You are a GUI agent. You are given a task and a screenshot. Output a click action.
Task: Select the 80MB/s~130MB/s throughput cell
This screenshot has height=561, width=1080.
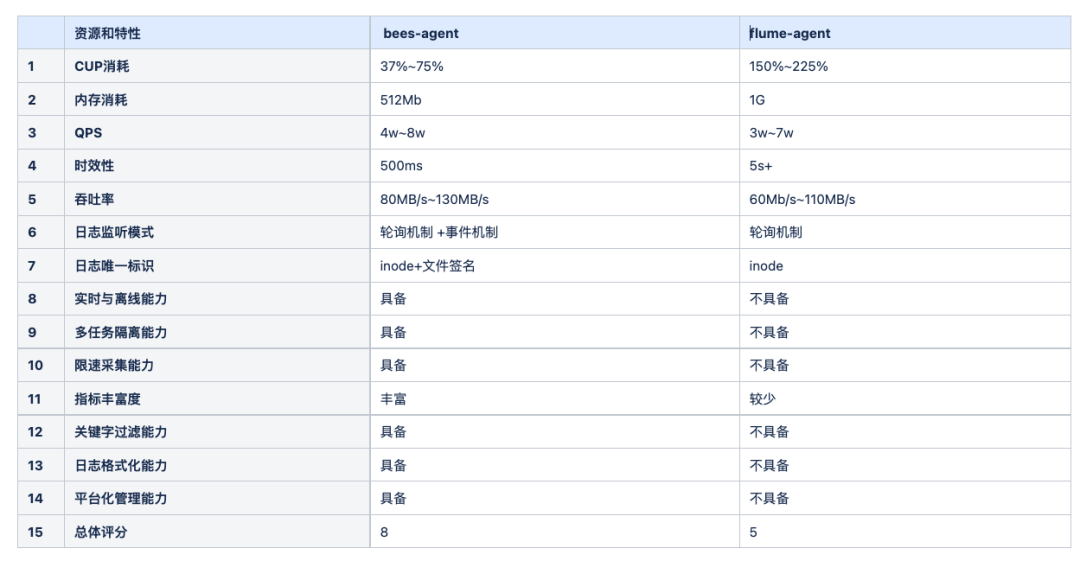(435, 199)
